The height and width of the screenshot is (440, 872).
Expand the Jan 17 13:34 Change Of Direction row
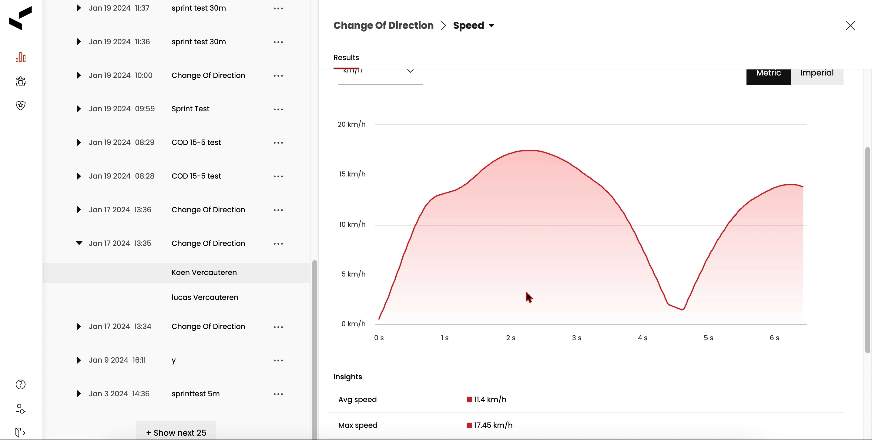pyautogui.click(x=78, y=327)
